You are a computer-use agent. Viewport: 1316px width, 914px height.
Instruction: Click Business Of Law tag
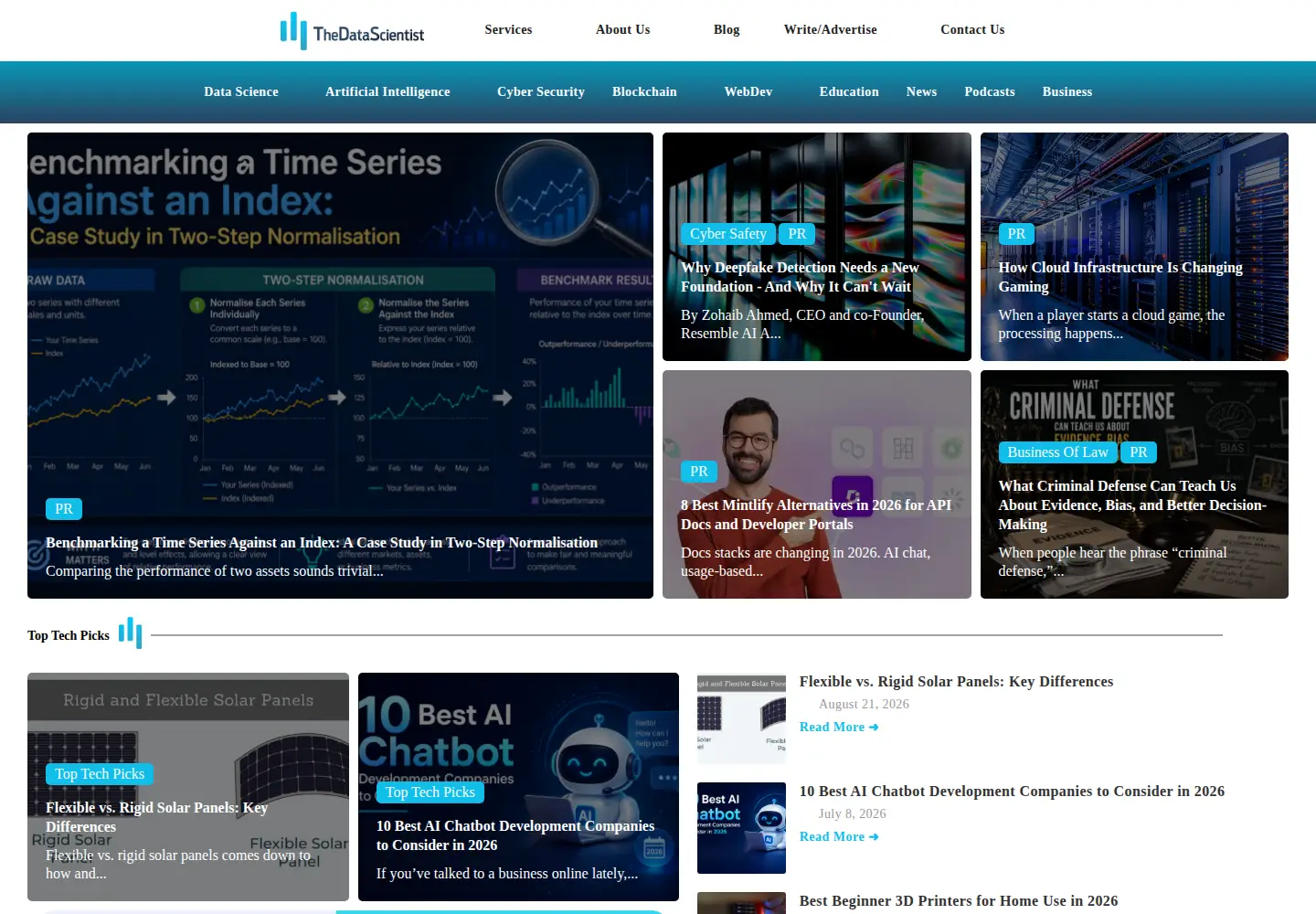(x=1058, y=452)
